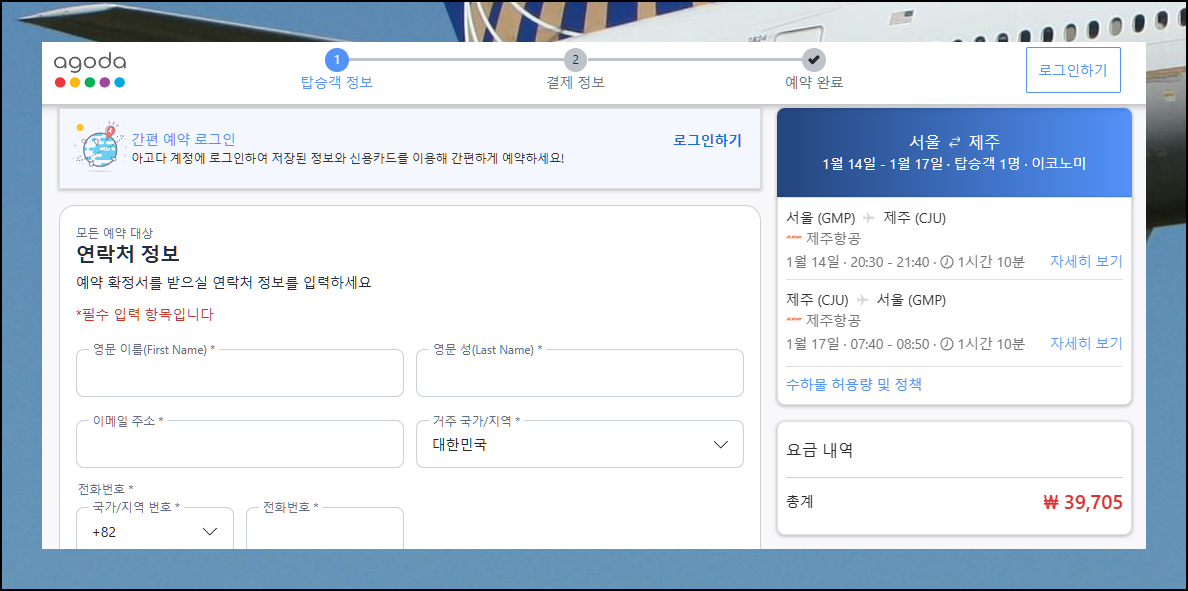Click the 1월 14일 · 20:30 - 21:40 time text

pyautogui.click(x=858, y=262)
